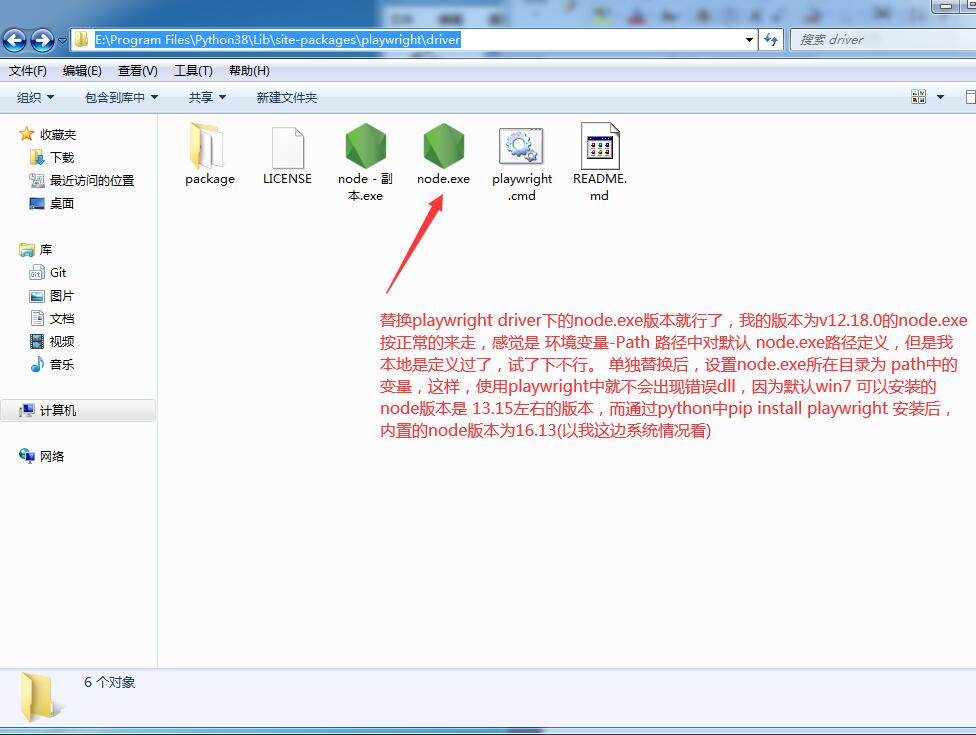
Task: Select the LICENSE file icon
Action: tap(288, 147)
